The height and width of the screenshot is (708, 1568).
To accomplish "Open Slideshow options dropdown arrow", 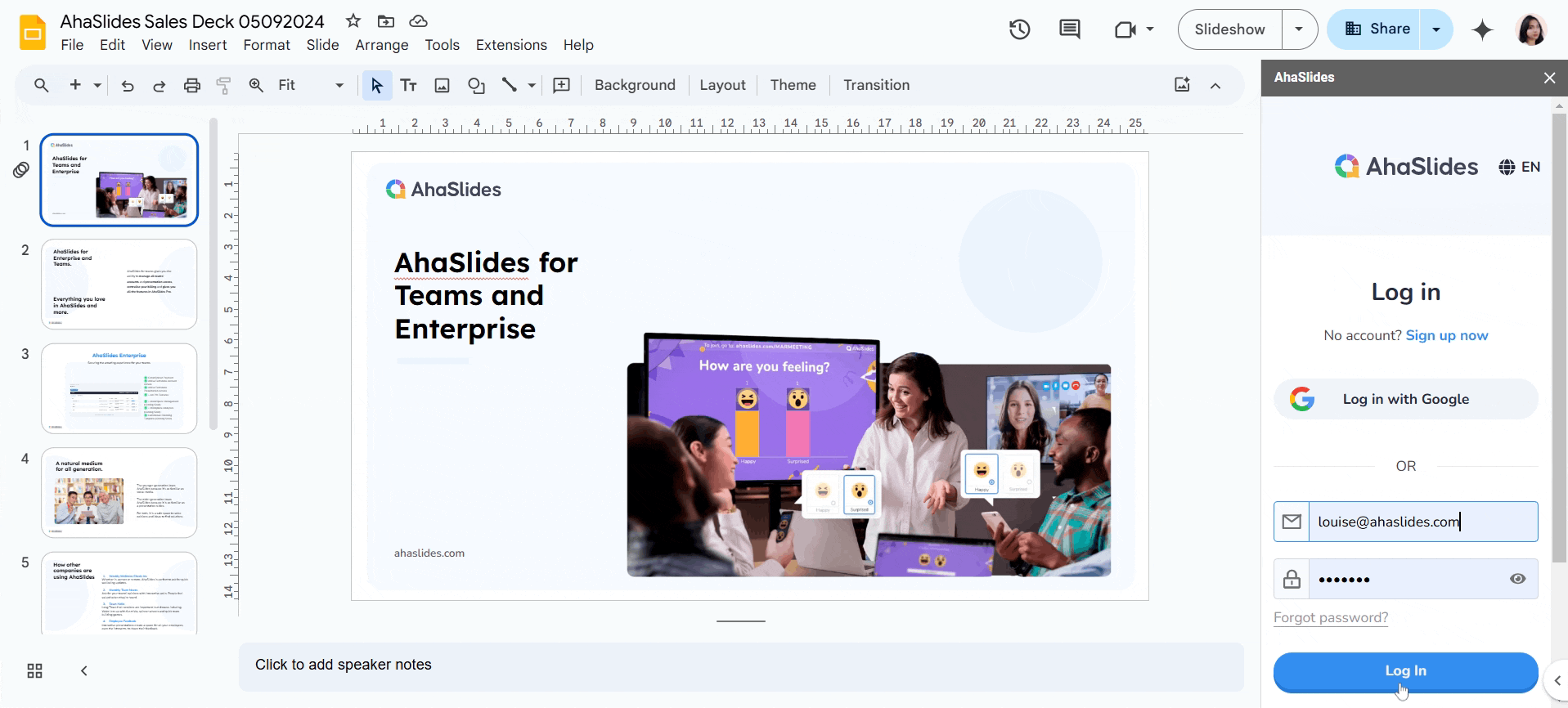I will pyautogui.click(x=1299, y=29).
